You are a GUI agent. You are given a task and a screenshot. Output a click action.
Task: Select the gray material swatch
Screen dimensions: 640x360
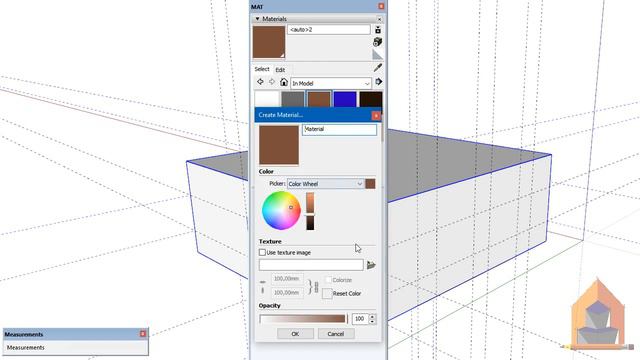tap(293, 100)
